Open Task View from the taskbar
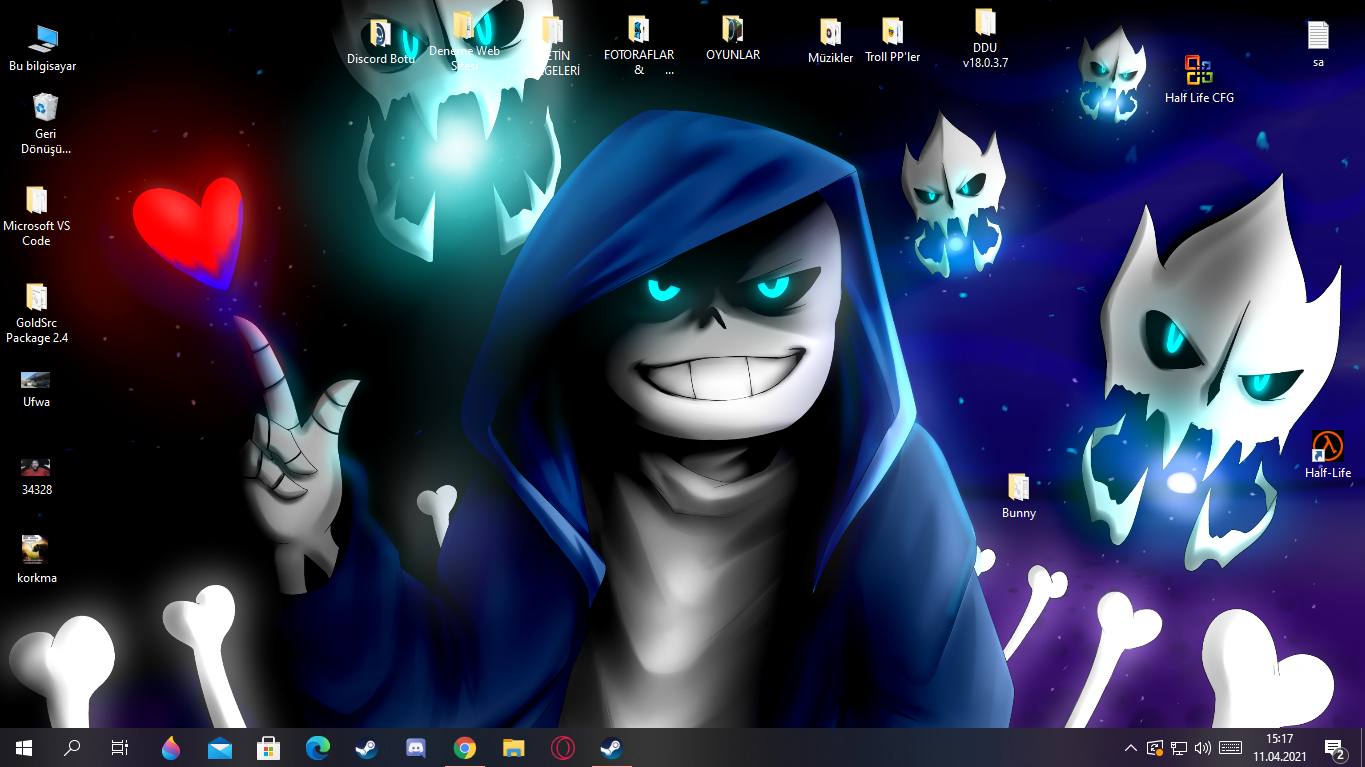The height and width of the screenshot is (767, 1365). tap(120, 747)
